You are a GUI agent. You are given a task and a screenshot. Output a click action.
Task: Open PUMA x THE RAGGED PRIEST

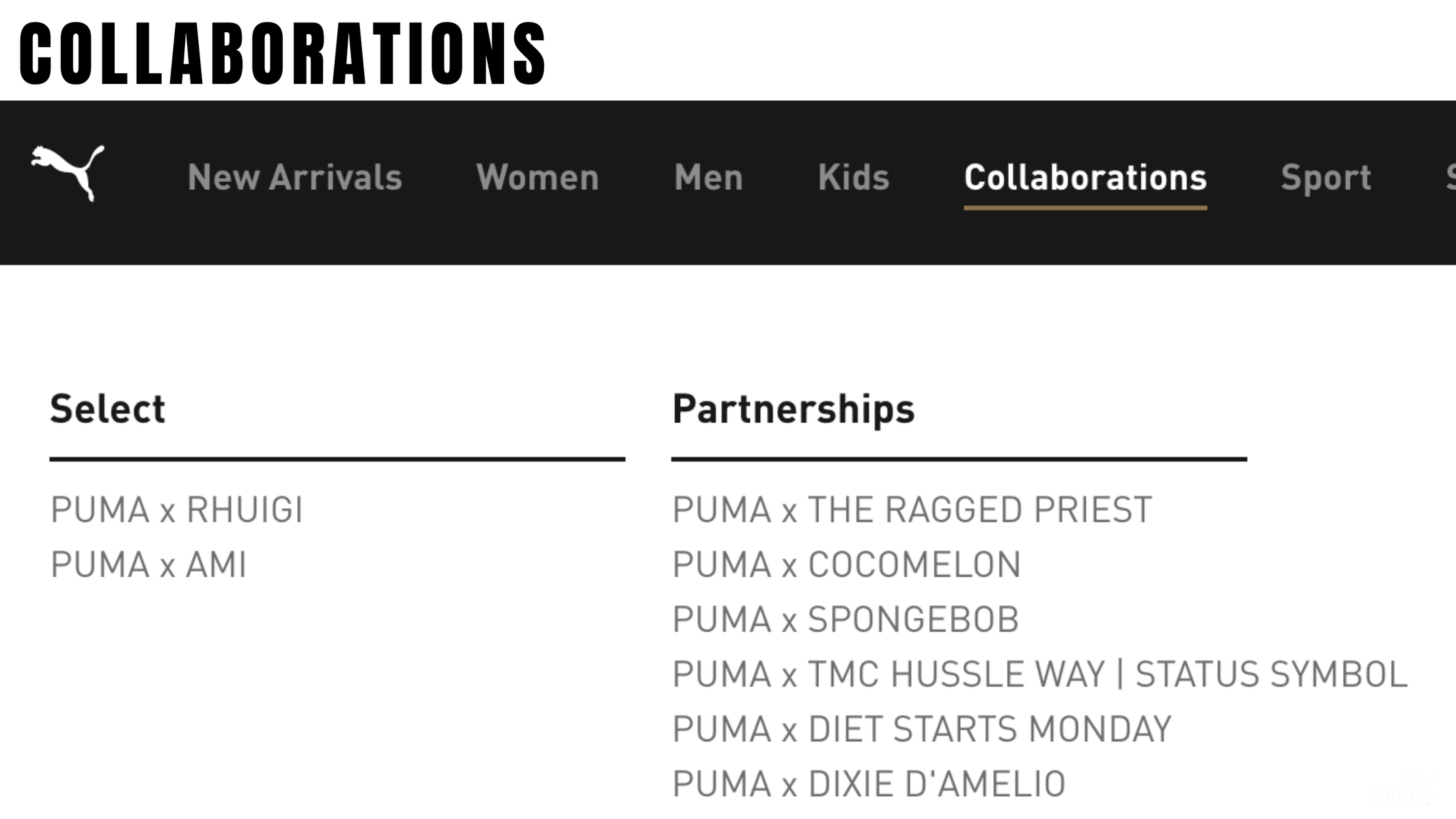pos(912,510)
